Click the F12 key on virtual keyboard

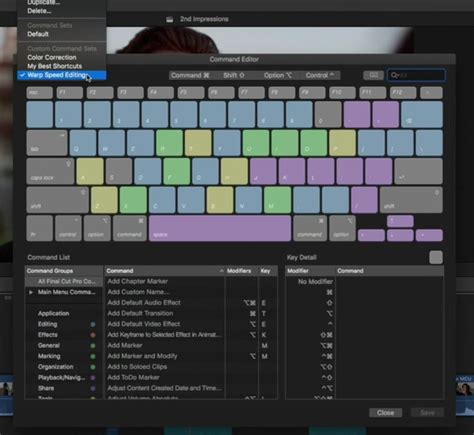[403, 92]
